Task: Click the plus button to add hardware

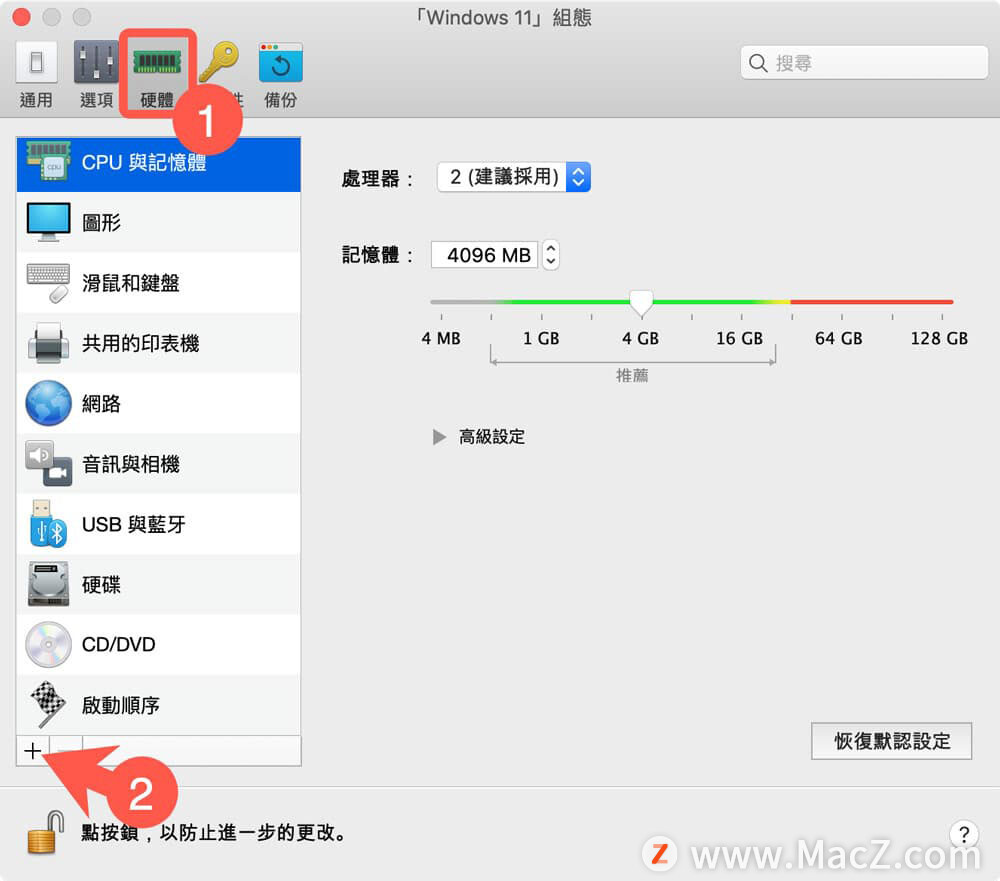Action: pyautogui.click(x=33, y=751)
